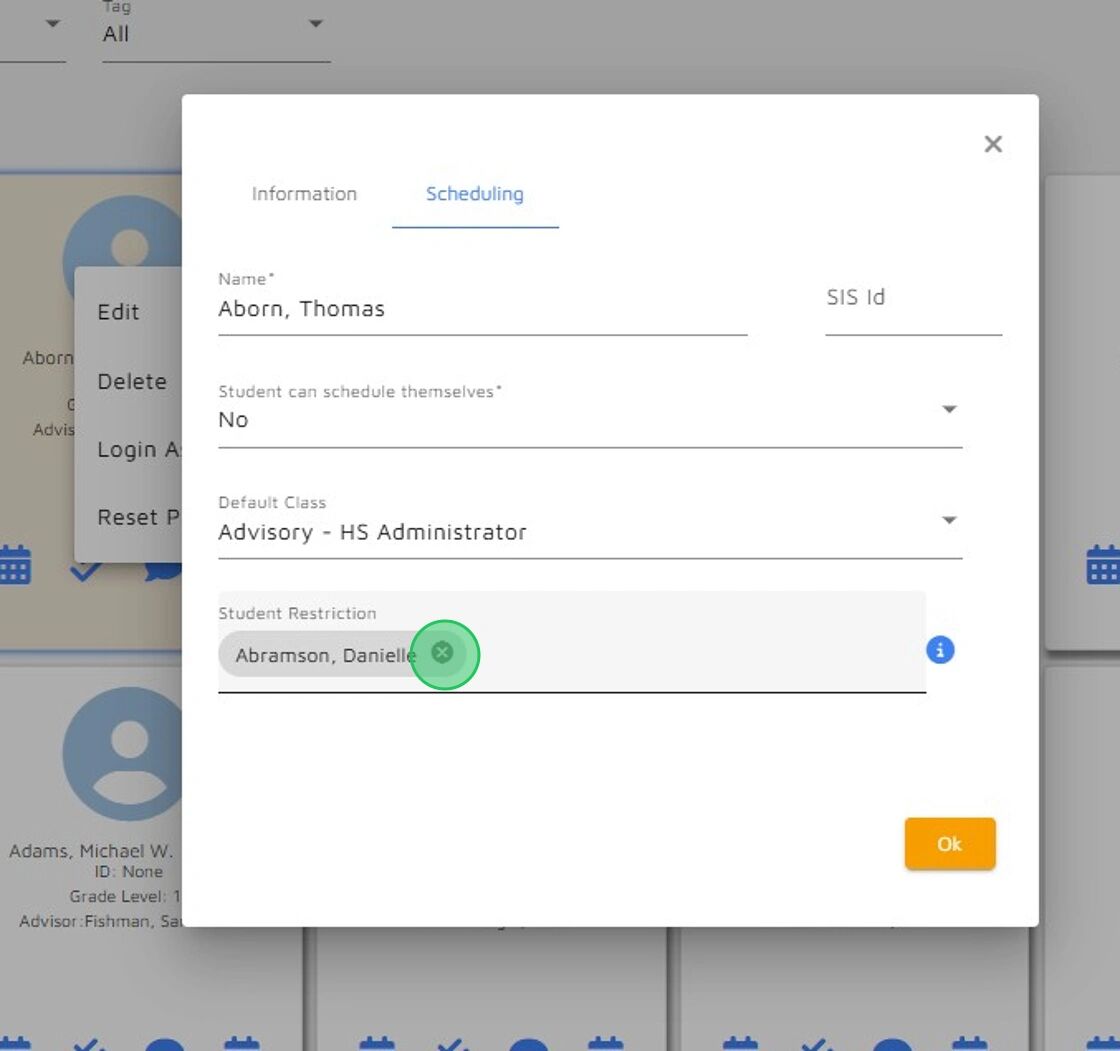Open the Tag filter dropdown
The width and height of the screenshot is (1120, 1051).
[x=216, y=31]
